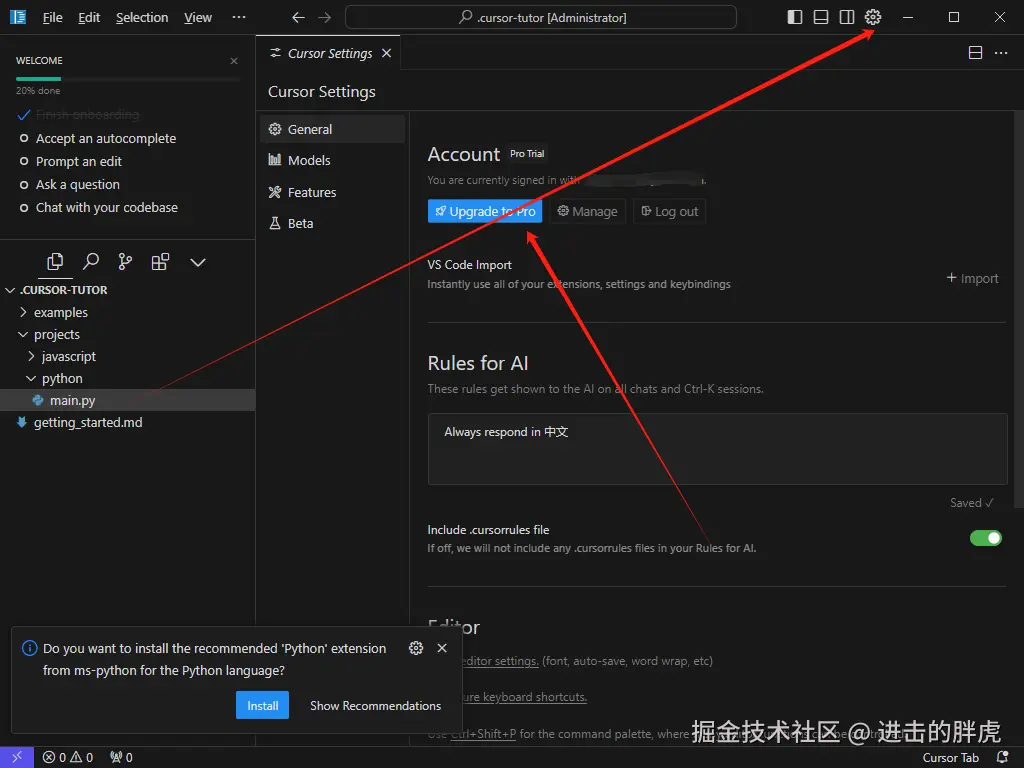
Task: Click the Cursor app logo icon
Action: coord(18,17)
